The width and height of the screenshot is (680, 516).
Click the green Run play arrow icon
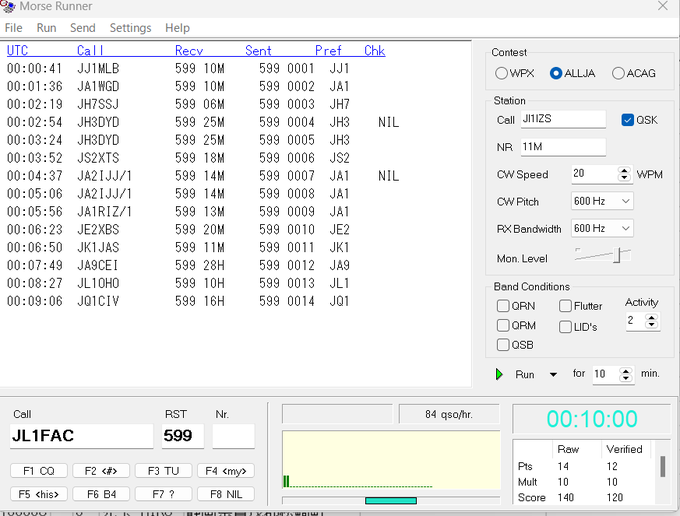tap(499, 374)
